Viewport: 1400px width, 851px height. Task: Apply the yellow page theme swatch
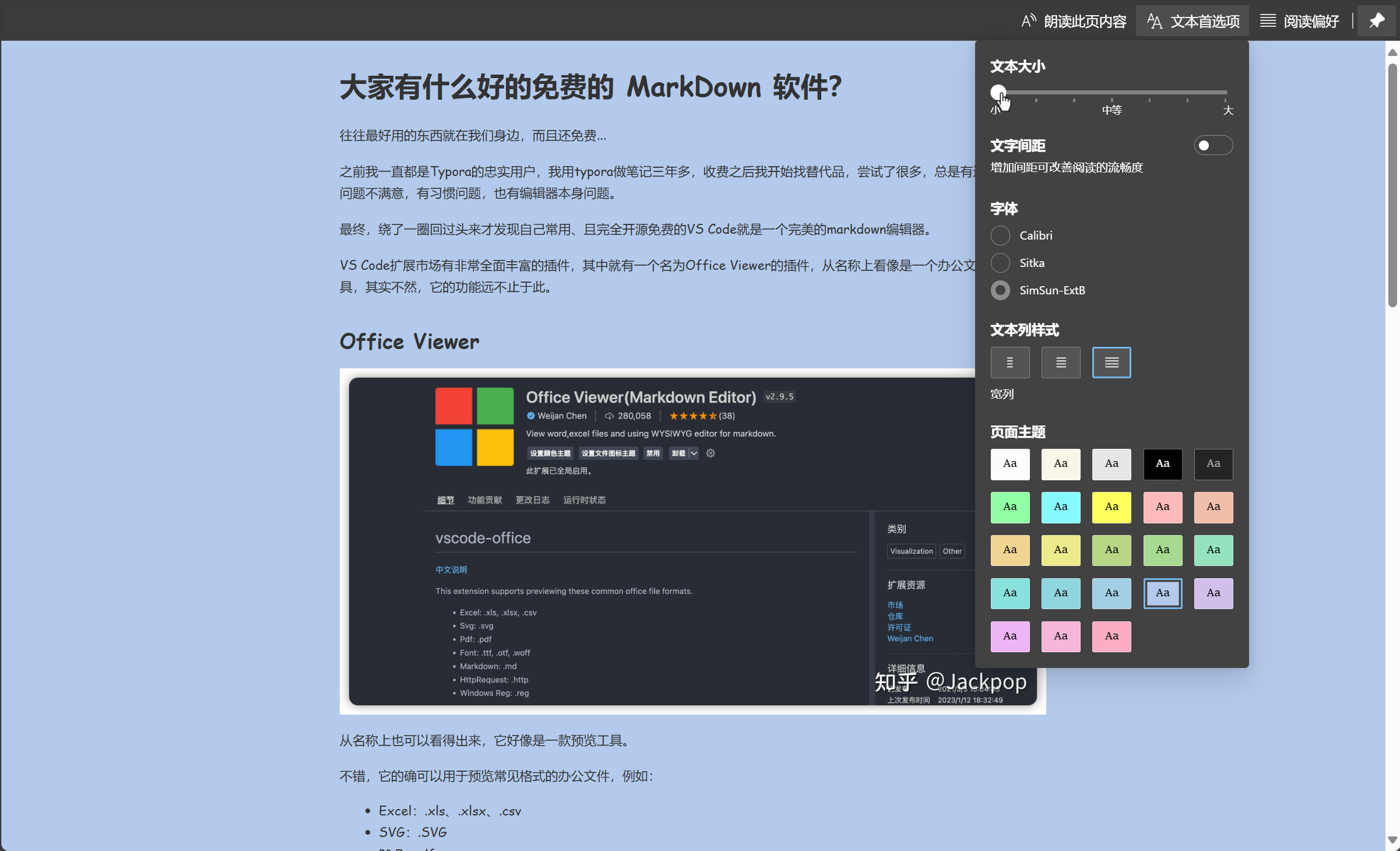click(1111, 507)
